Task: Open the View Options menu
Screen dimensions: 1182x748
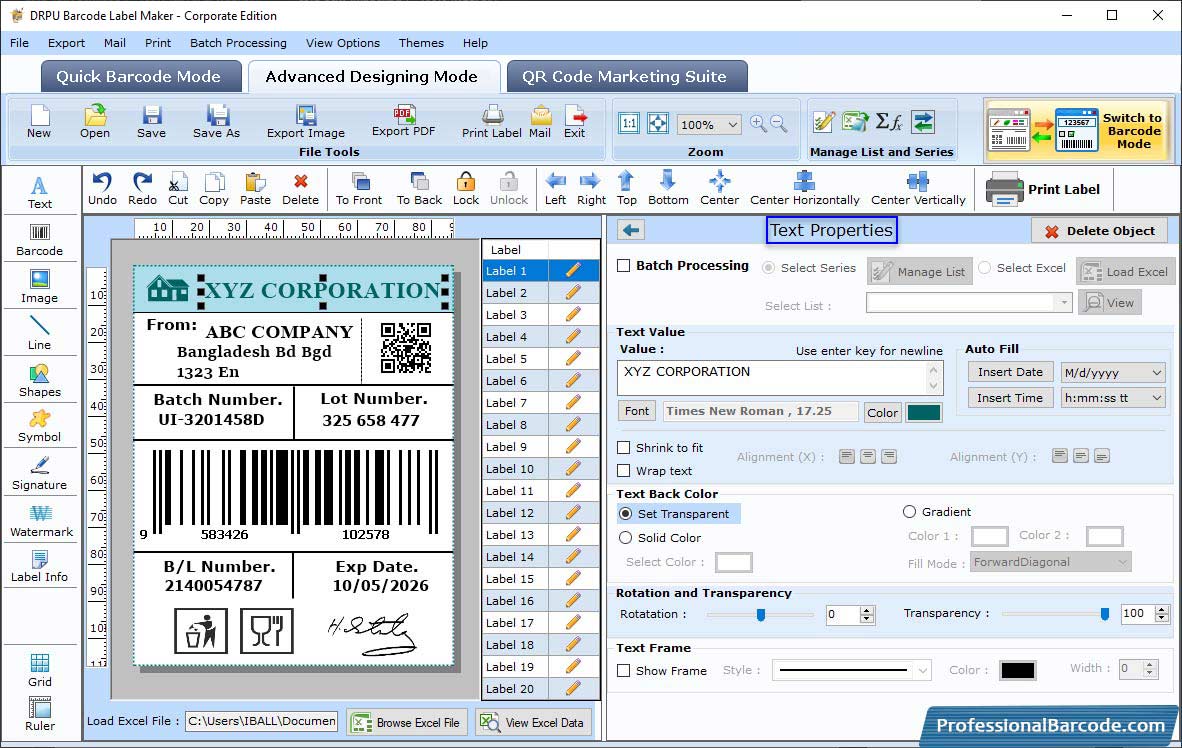Action: [x=343, y=43]
